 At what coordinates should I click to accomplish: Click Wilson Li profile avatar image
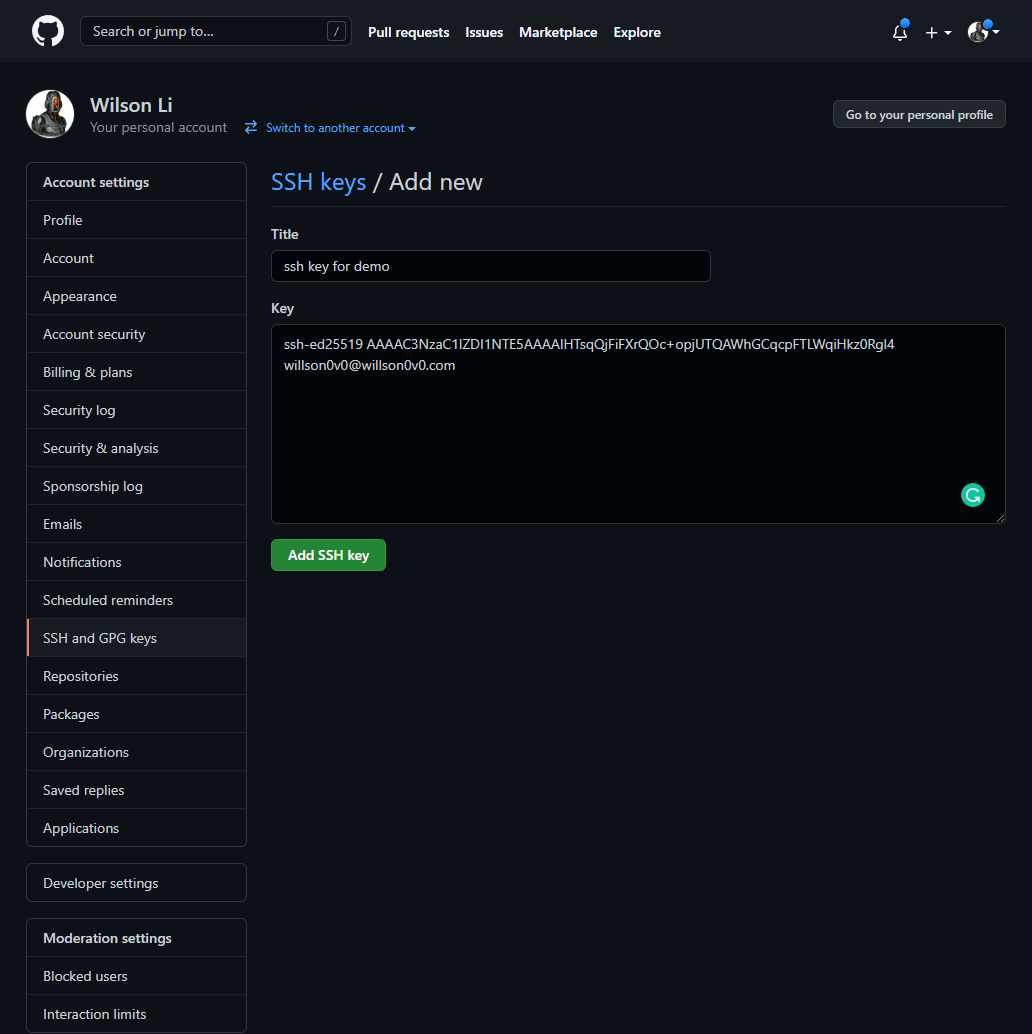tap(50, 114)
